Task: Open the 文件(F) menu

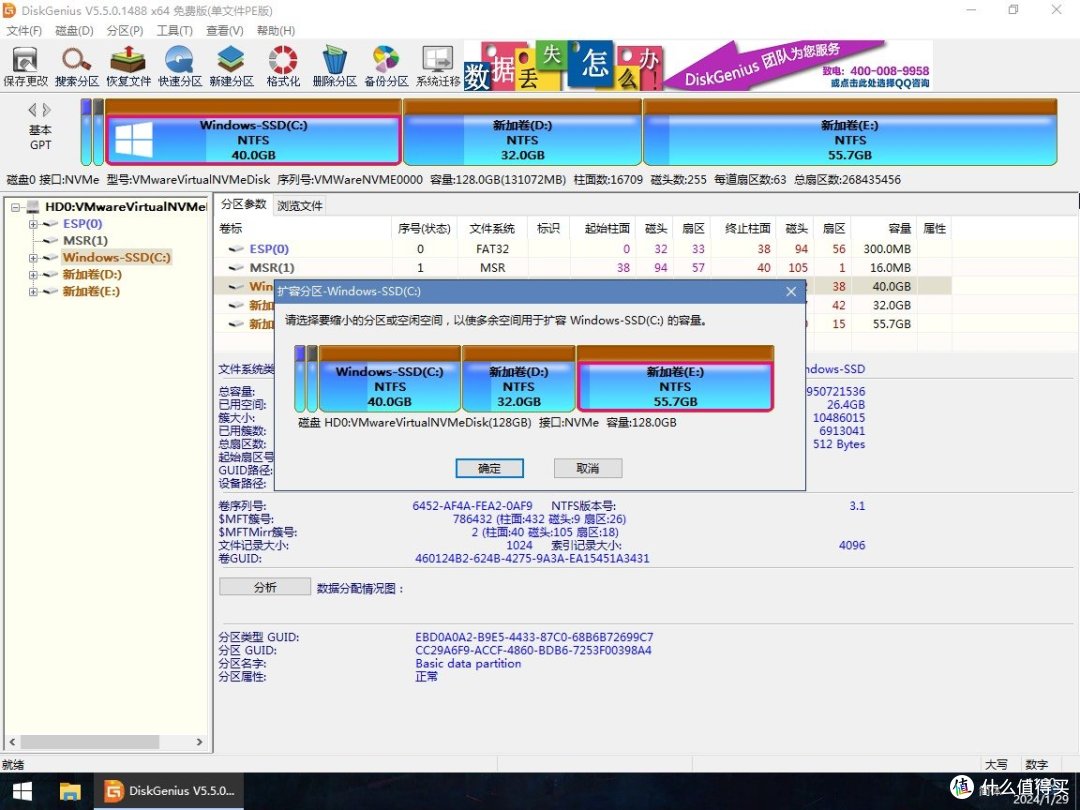Action: [x=24, y=30]
